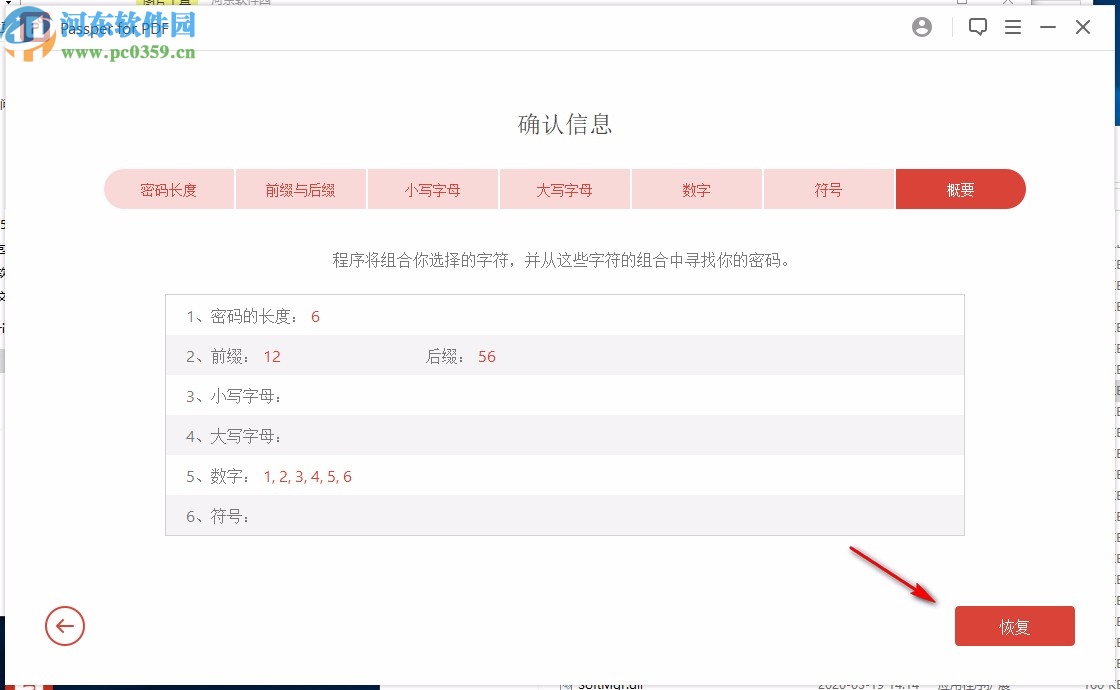Open the feedback message bubble icon
The image size is (1120, 690).
point(978,27)
